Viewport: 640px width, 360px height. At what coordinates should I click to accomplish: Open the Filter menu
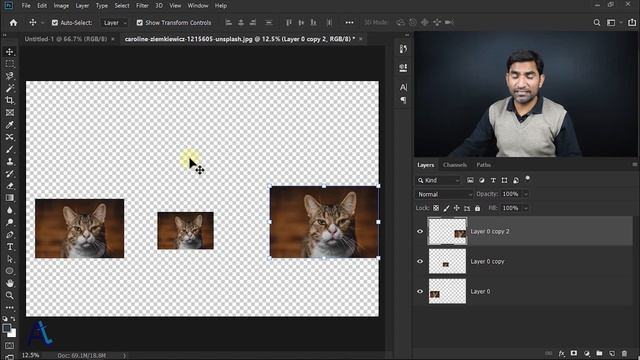click(x=142, y=6)
